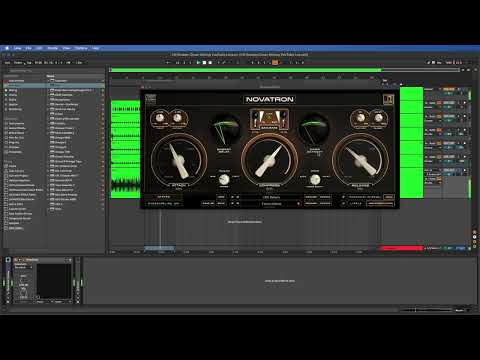Open the Edit menu
The image size is (480, 360).
click(39, 48)
